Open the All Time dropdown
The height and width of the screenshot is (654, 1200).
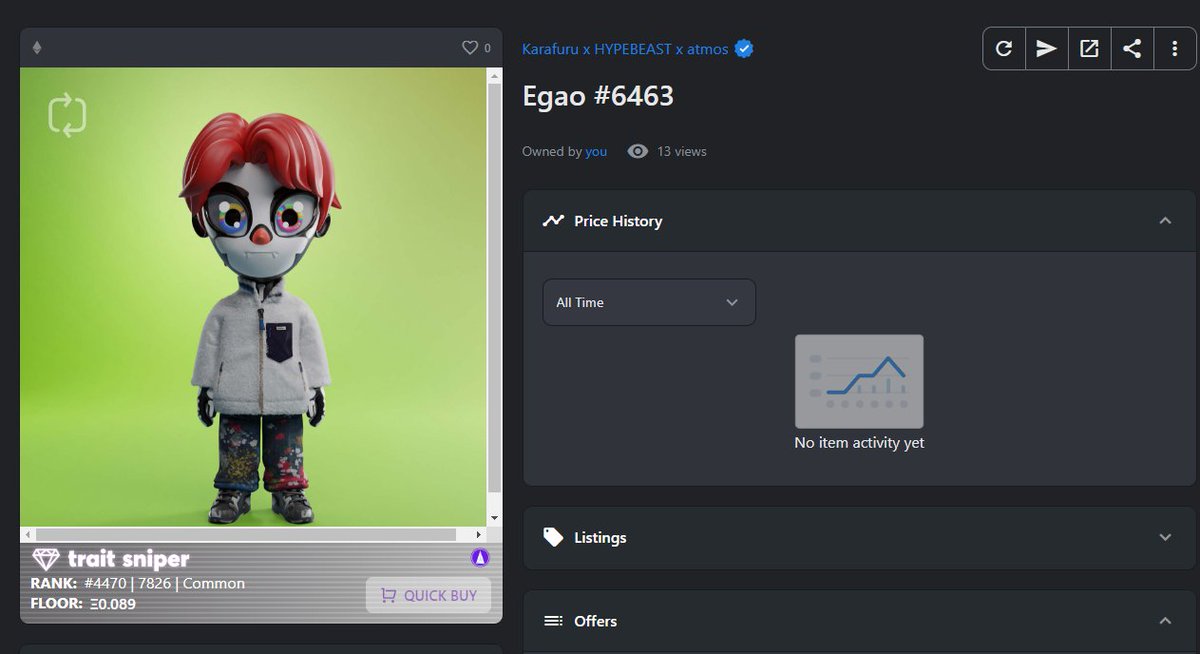pos(649,302)
